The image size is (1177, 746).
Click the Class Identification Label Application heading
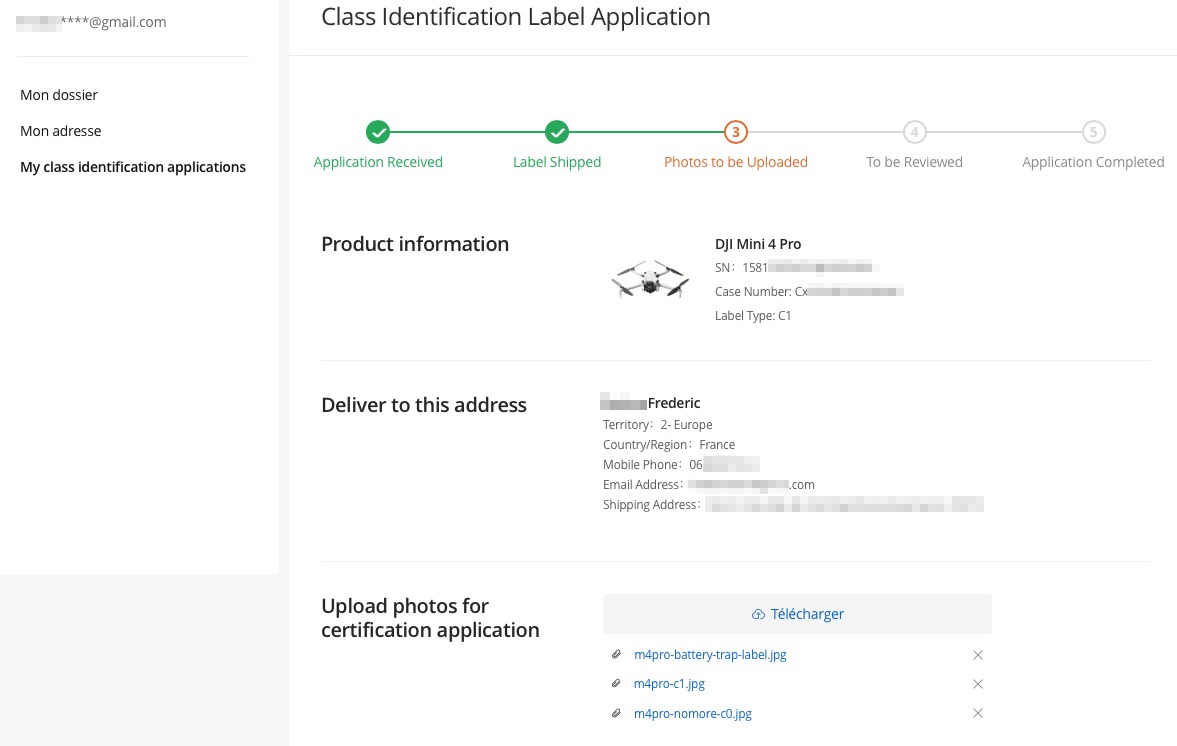(516, 17)
